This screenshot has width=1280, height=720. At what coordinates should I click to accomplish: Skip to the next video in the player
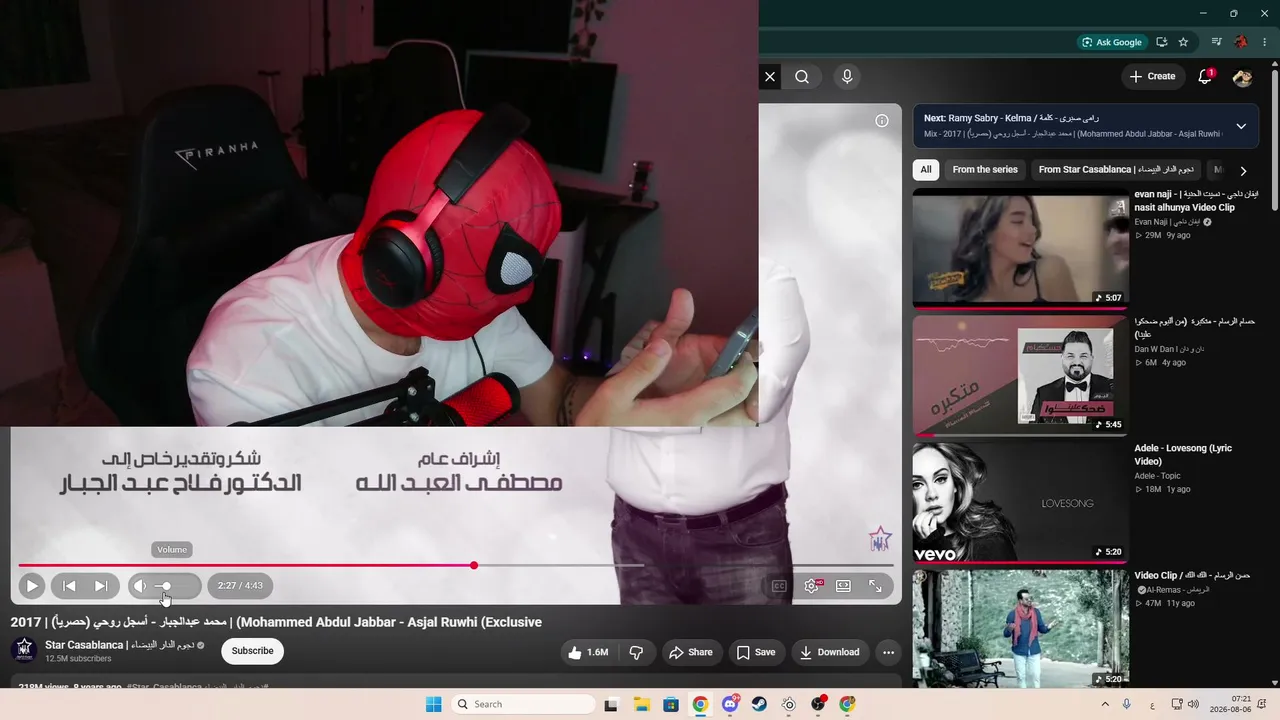(x=101, y=586)
